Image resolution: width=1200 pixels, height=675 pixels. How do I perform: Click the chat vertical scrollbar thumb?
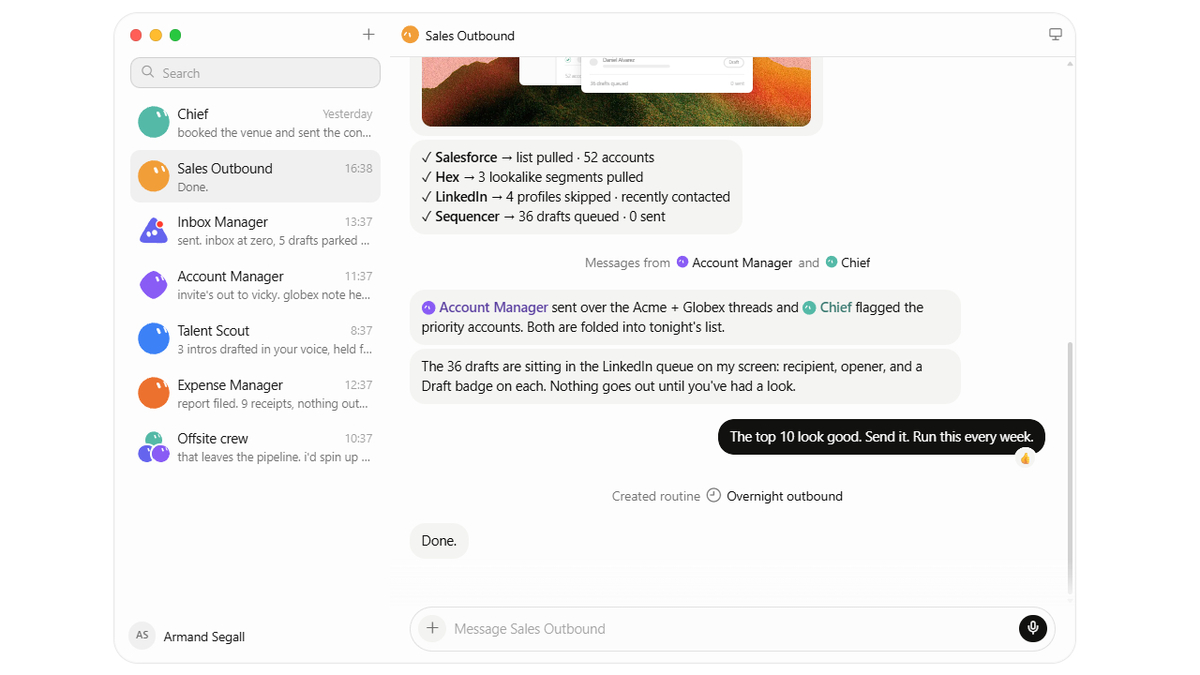coord(1068,467)
